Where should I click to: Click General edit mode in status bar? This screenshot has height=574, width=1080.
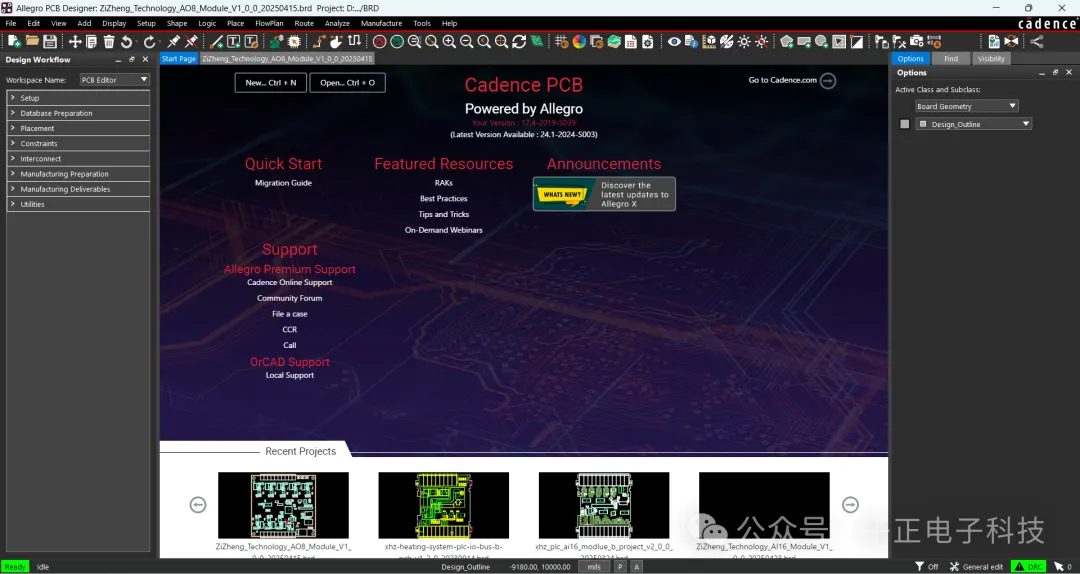point(977,566)
